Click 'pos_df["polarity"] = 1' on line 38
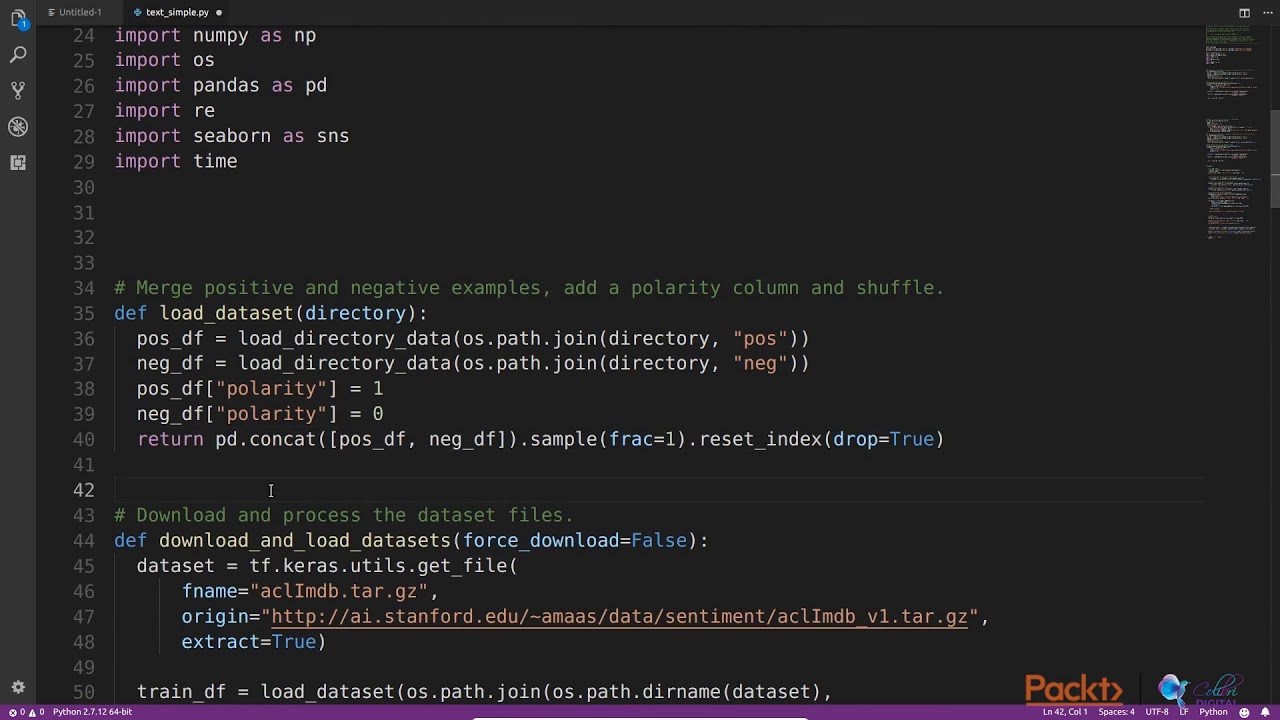The width and height of the screenshot is (1280, 720). pyautogui.click(x=260, y=389)
